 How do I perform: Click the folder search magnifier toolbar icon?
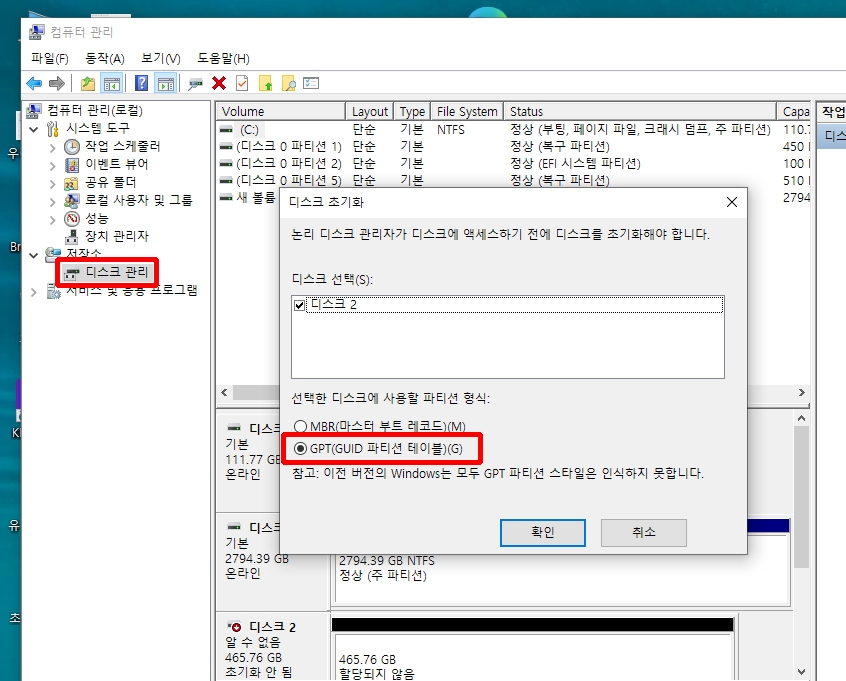[x=289, y=83]
